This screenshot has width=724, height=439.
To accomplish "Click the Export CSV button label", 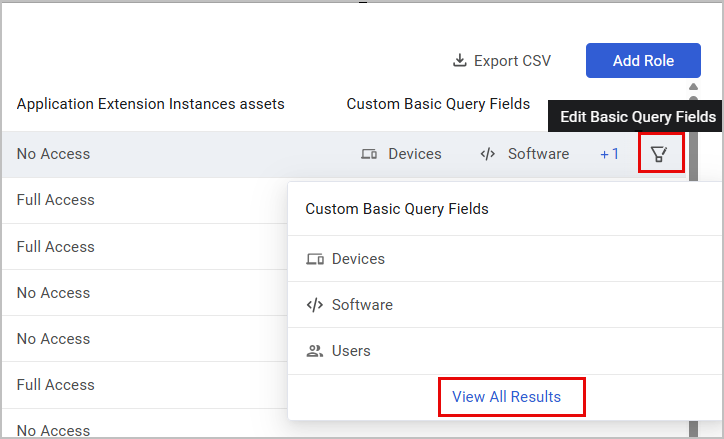I will point(512,61).
